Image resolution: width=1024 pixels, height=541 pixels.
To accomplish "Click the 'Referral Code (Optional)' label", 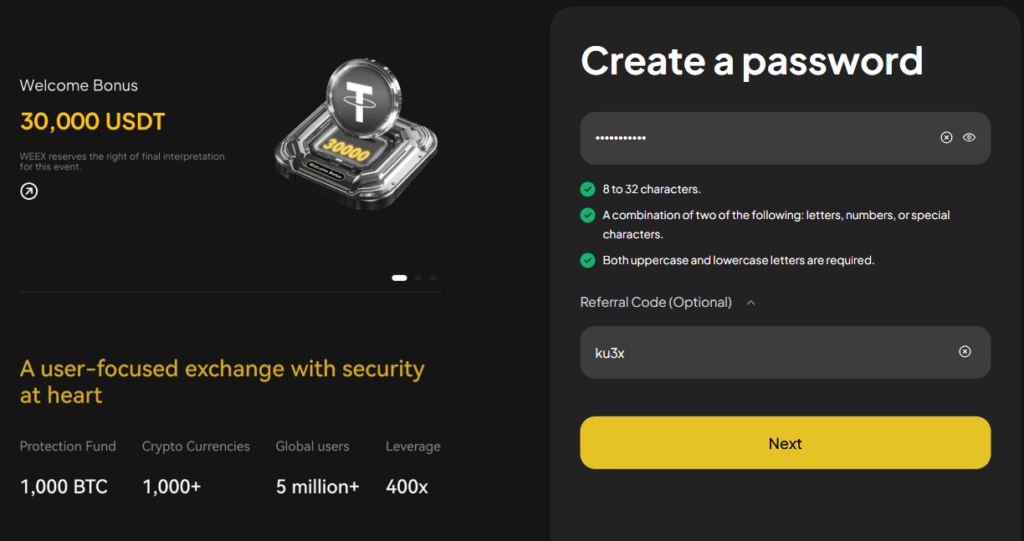I will pyautogui.click(x=655, y=302).
